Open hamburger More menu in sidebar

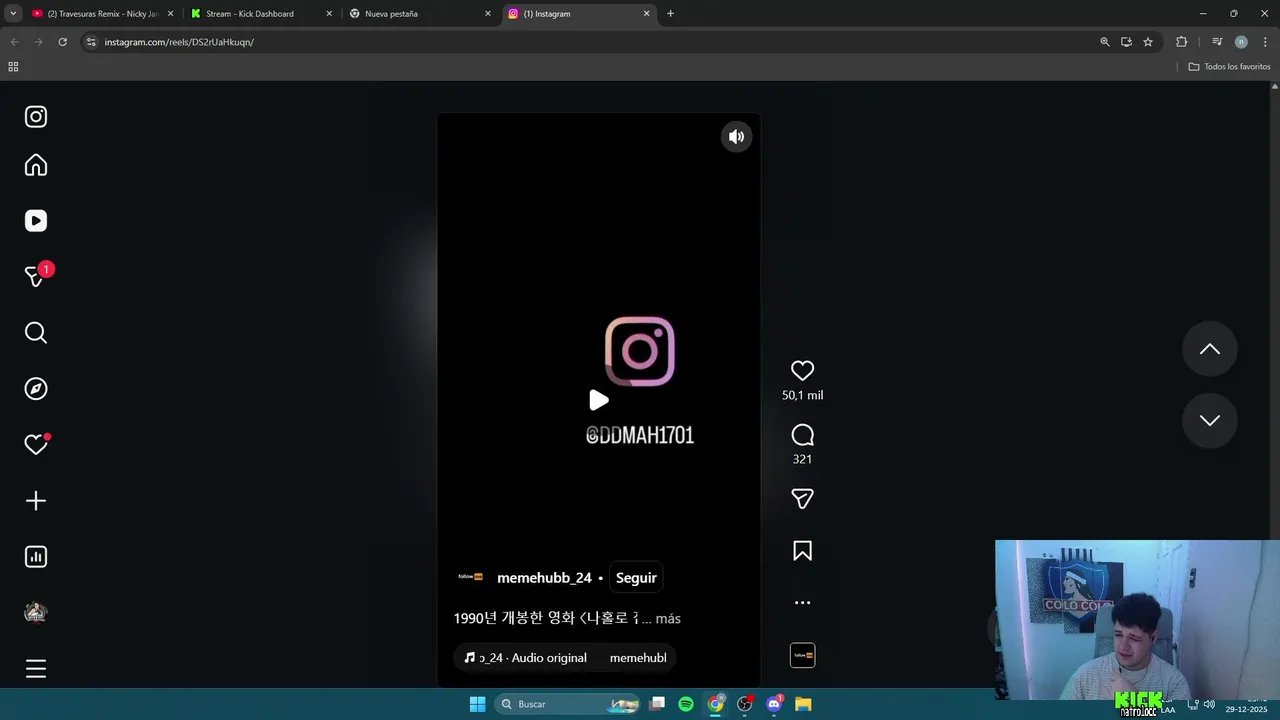tap(36, 669)
